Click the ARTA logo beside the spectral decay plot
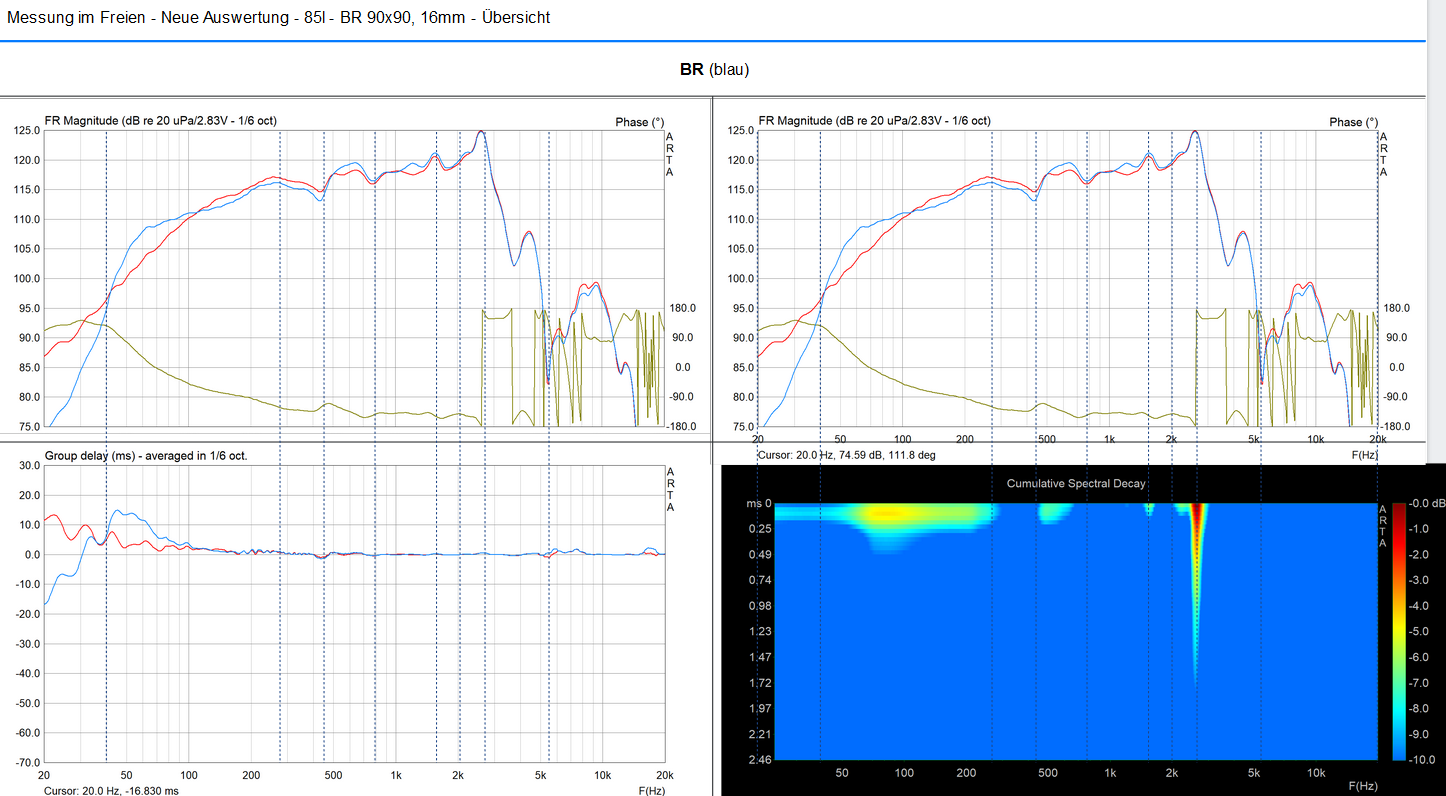The height and width of the screenshot is (796, 1446). coord(1384,525)
